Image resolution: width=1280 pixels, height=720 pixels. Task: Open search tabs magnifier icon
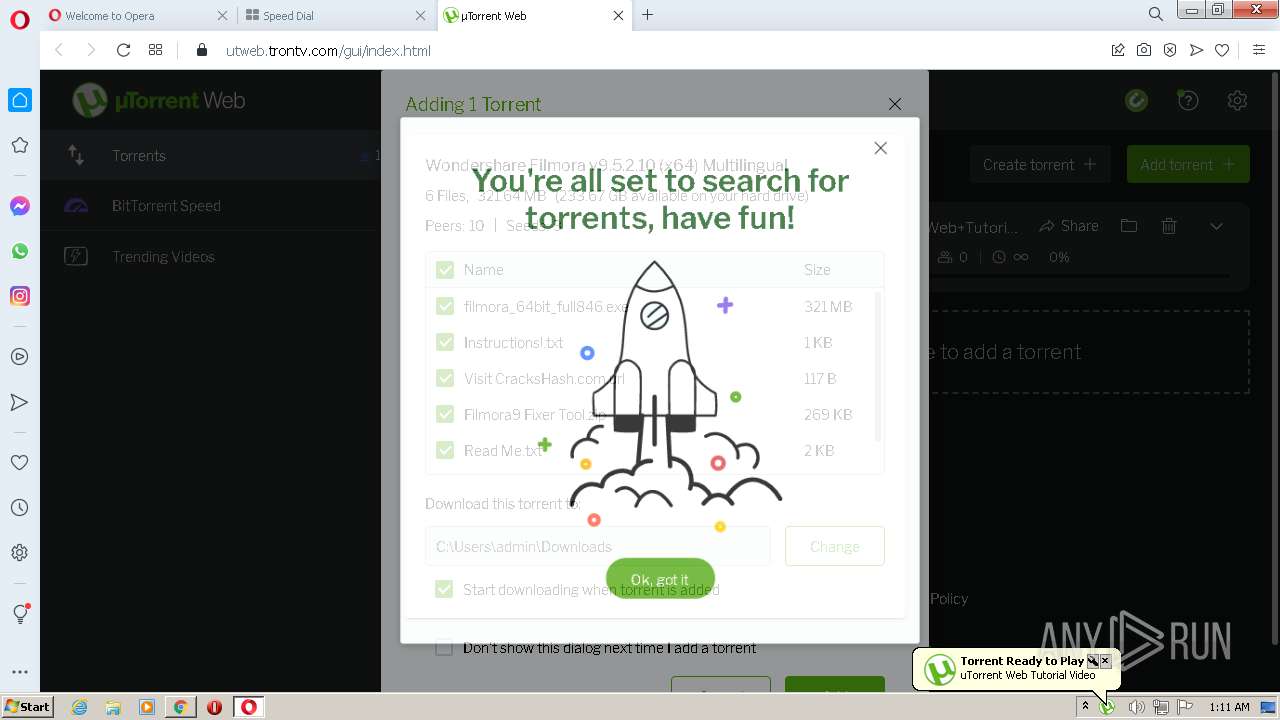[1156, 14]
